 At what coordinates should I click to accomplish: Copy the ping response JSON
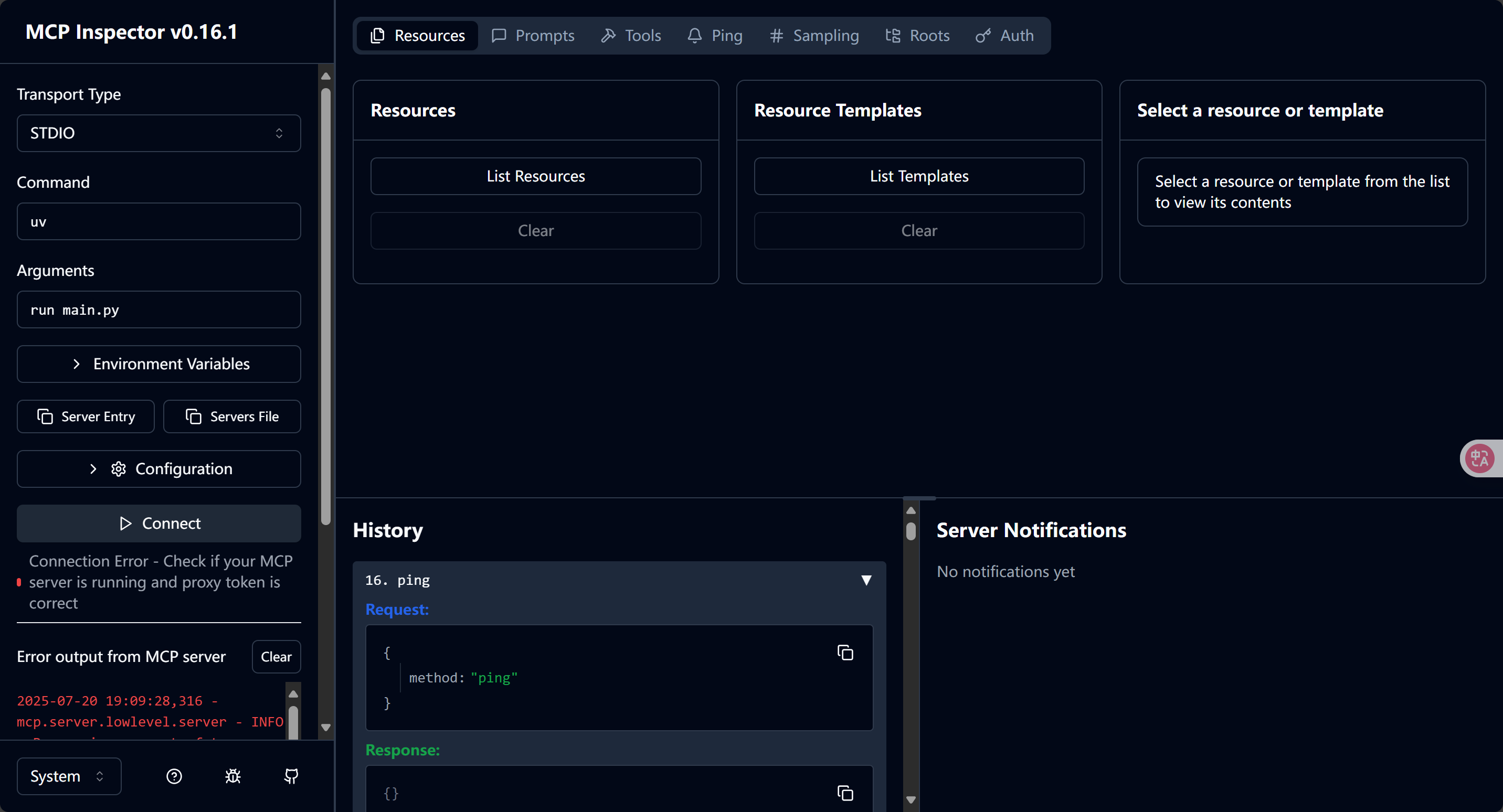tap(845, 793)
